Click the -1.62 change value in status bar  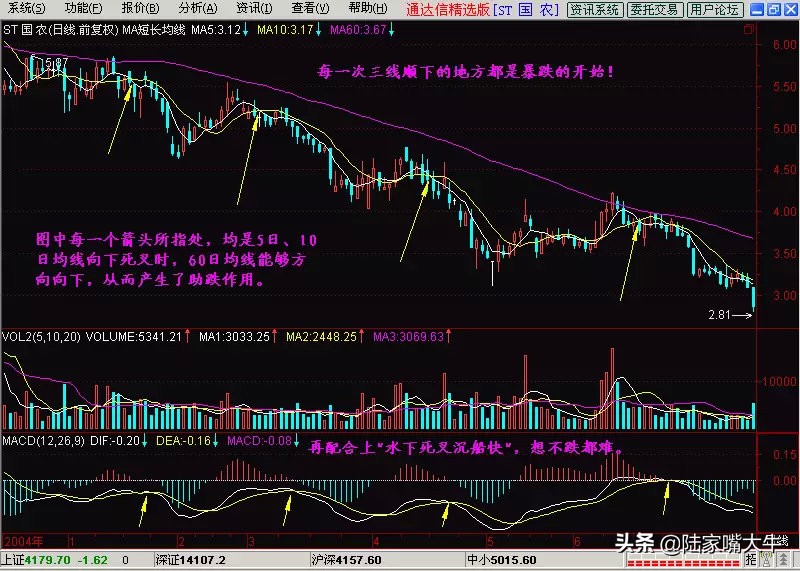[93, 560]
